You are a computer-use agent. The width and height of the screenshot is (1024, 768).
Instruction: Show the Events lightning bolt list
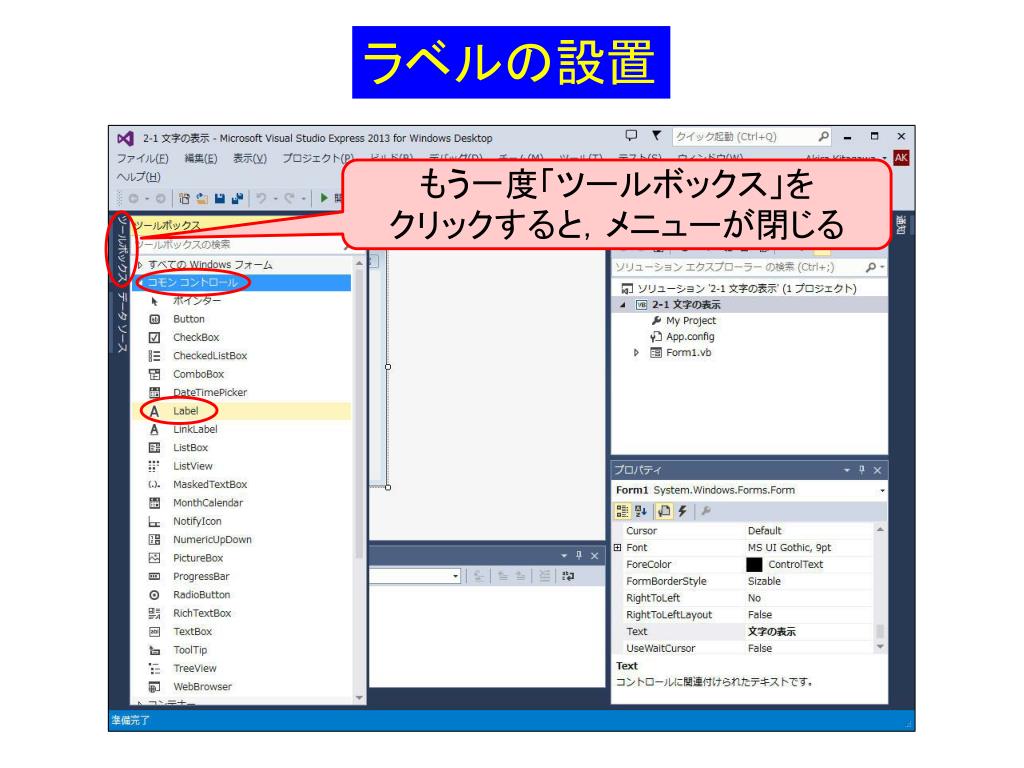682,511
